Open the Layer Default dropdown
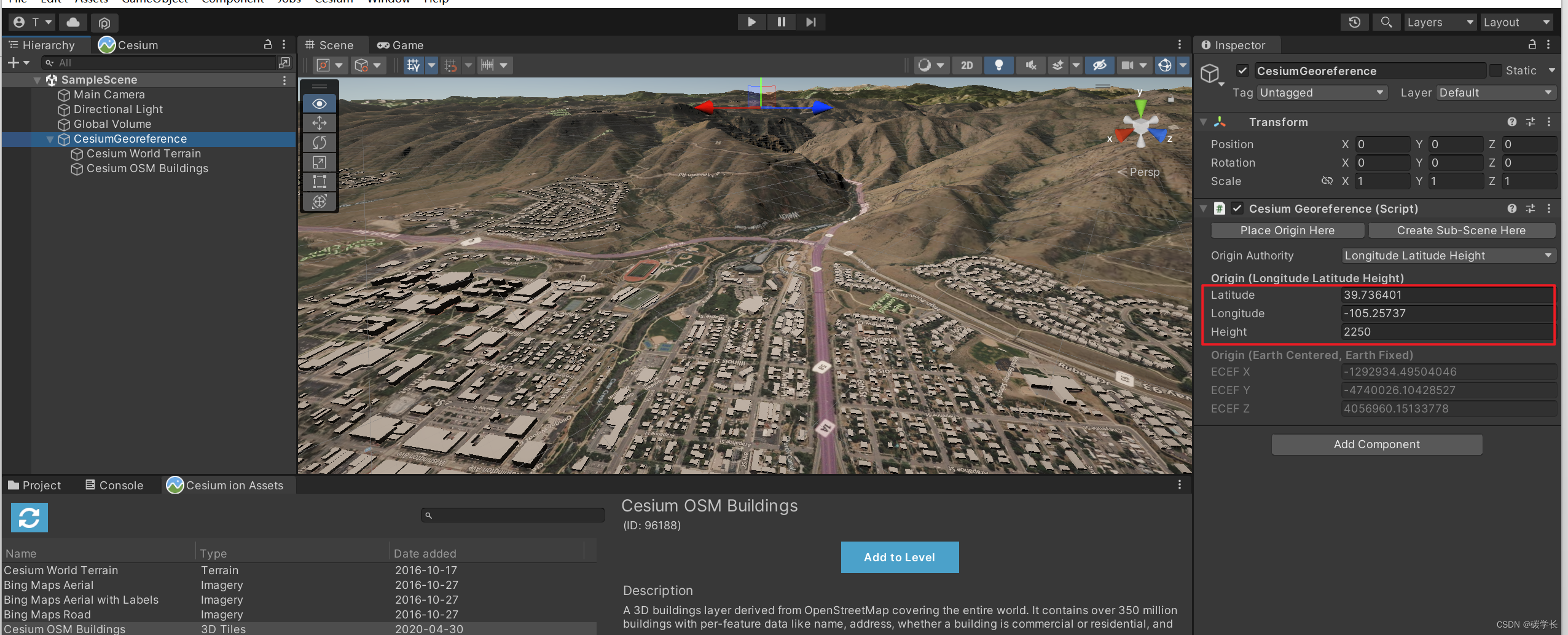 point(1497,93)
